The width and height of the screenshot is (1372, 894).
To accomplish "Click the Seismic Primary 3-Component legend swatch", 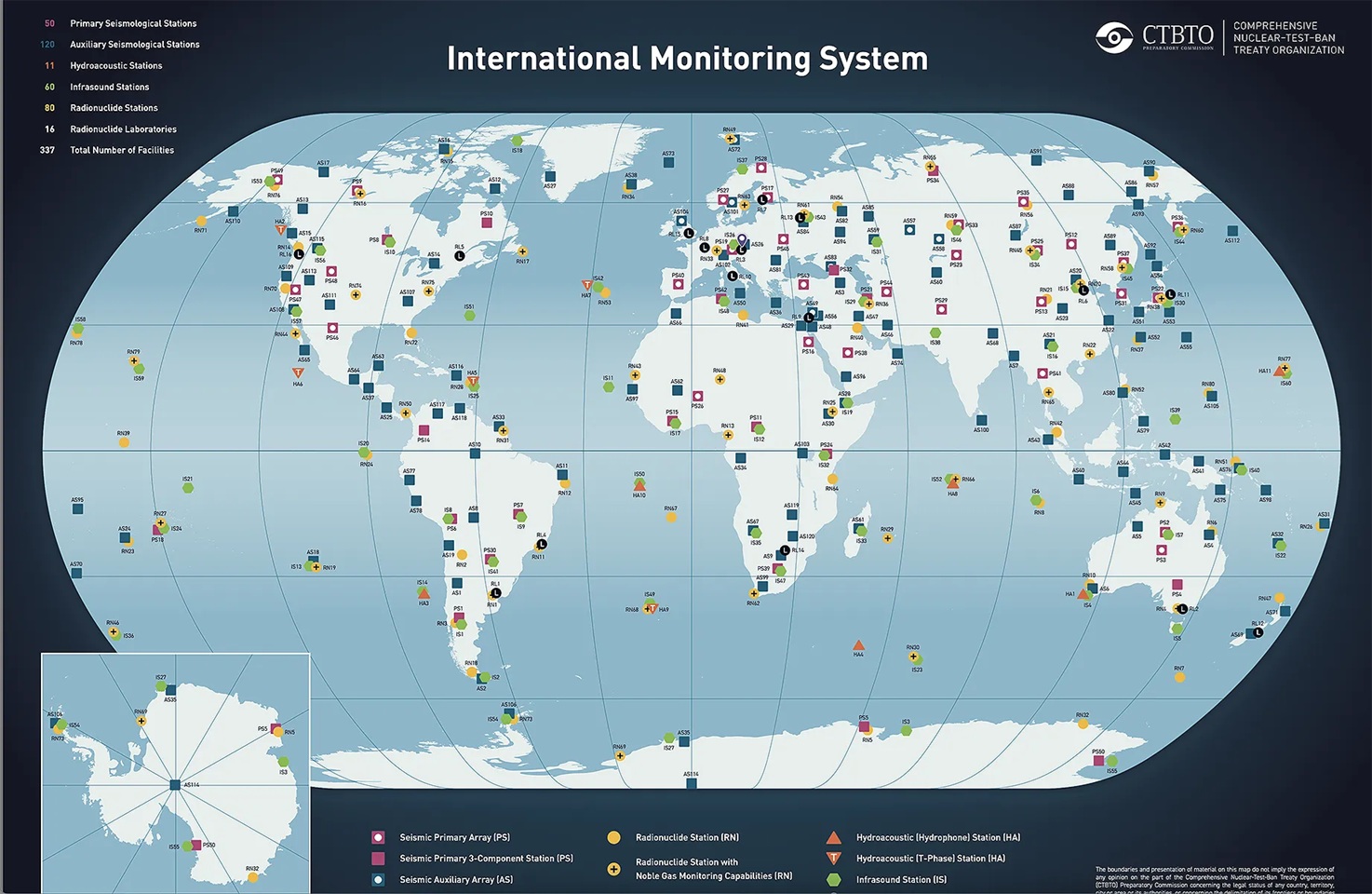I will (378, 859).
